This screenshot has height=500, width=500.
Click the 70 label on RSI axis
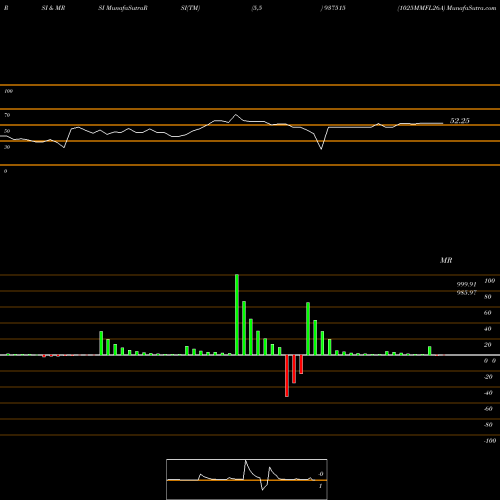click(x=7, y=115)
